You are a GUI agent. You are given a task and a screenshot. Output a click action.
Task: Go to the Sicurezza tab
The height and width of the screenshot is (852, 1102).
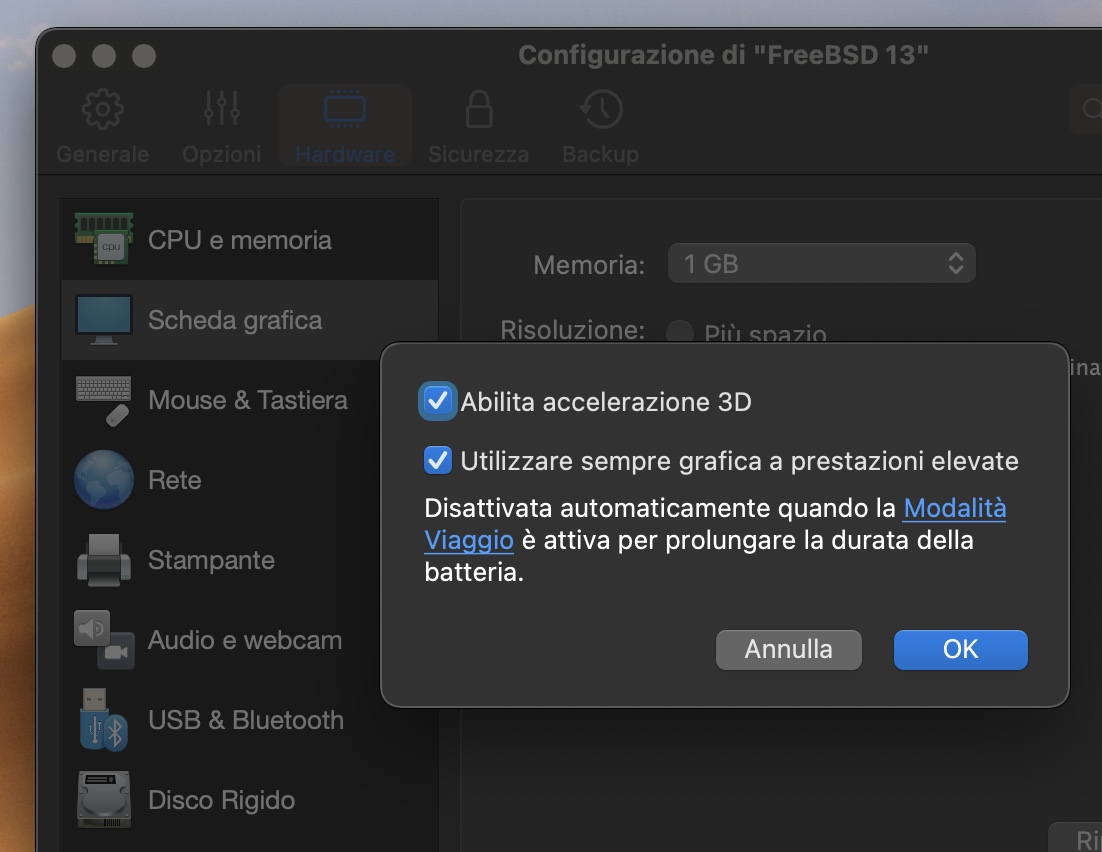coord(478,127)
